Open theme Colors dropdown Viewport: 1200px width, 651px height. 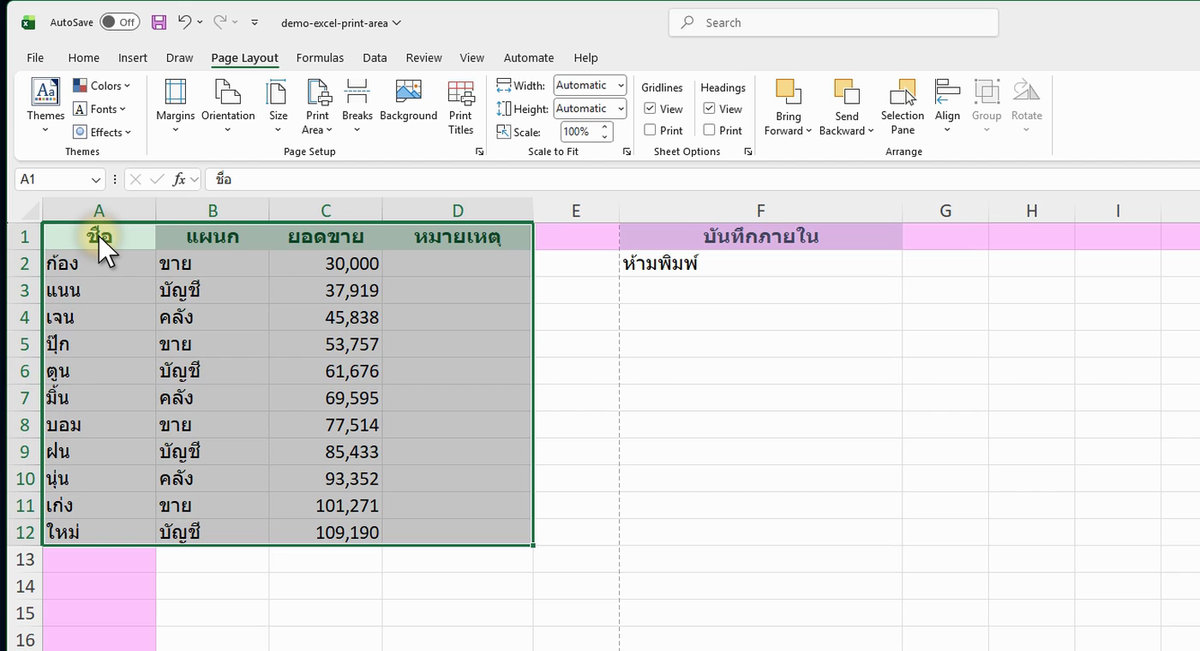[102, 86]
